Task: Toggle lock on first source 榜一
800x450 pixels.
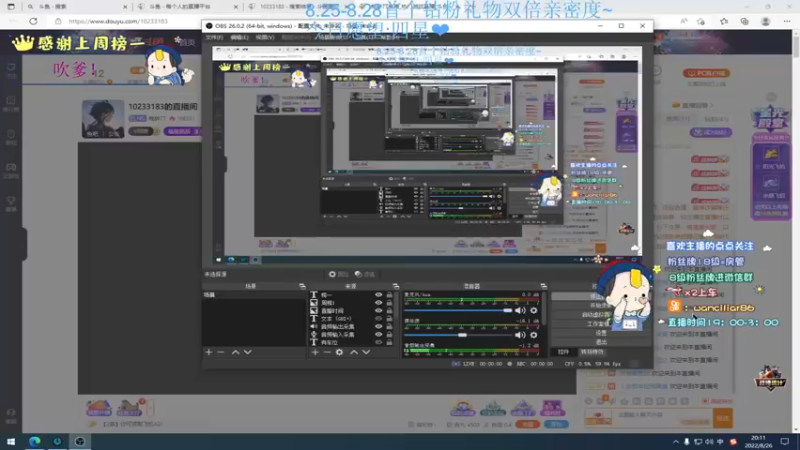Action: (x=389, y=295)
